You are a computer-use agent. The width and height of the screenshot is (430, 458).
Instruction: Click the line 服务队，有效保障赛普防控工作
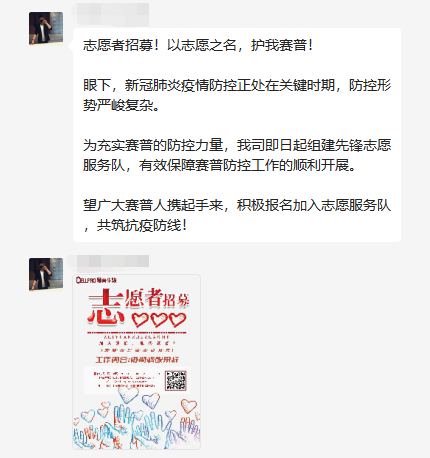[220, 165]
